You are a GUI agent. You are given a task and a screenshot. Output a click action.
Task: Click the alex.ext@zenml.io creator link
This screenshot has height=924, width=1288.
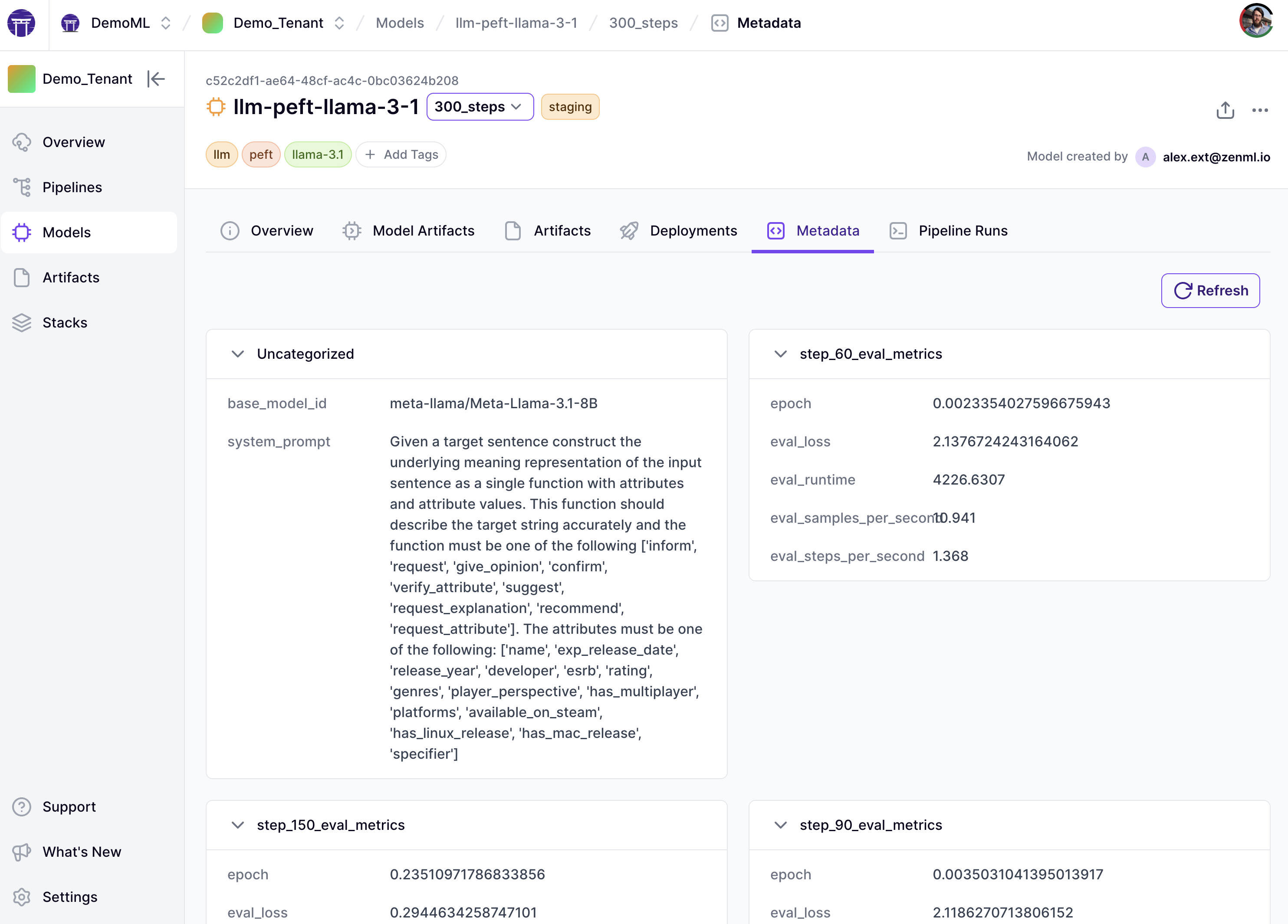(x=1216, y=157)
